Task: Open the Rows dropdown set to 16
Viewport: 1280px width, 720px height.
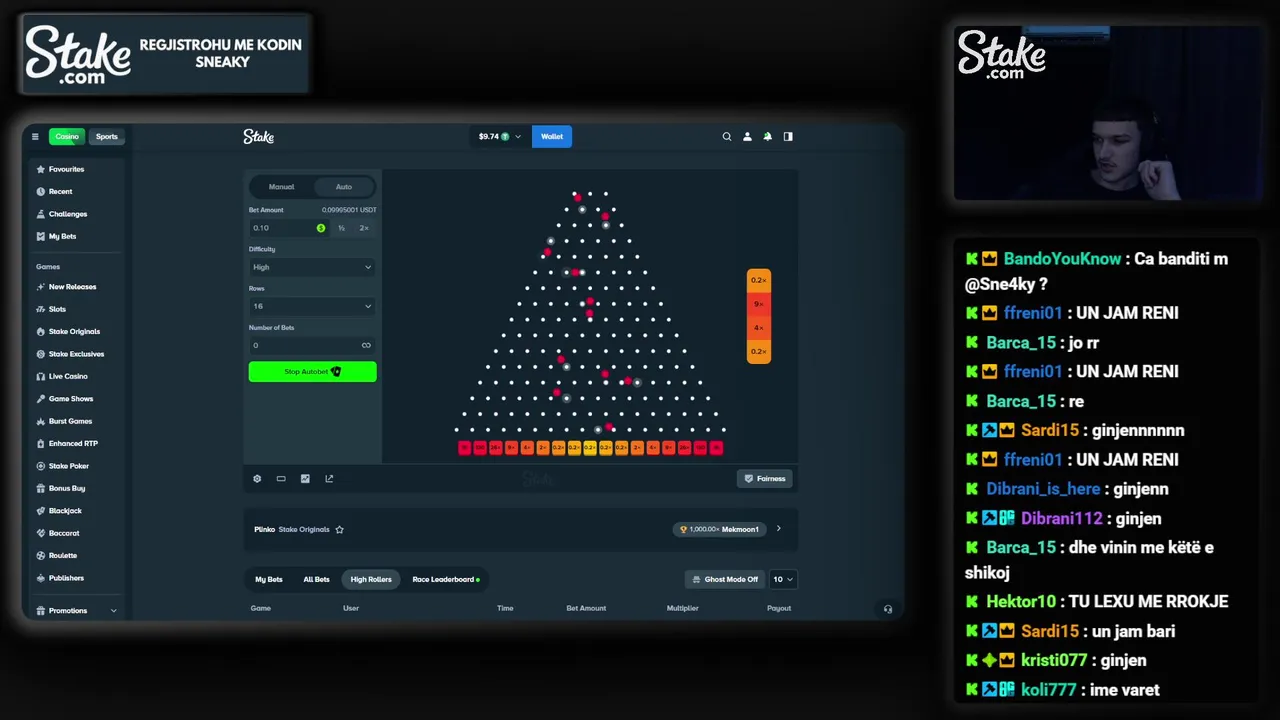Action: pyautogui.click(x=312, y=306)
